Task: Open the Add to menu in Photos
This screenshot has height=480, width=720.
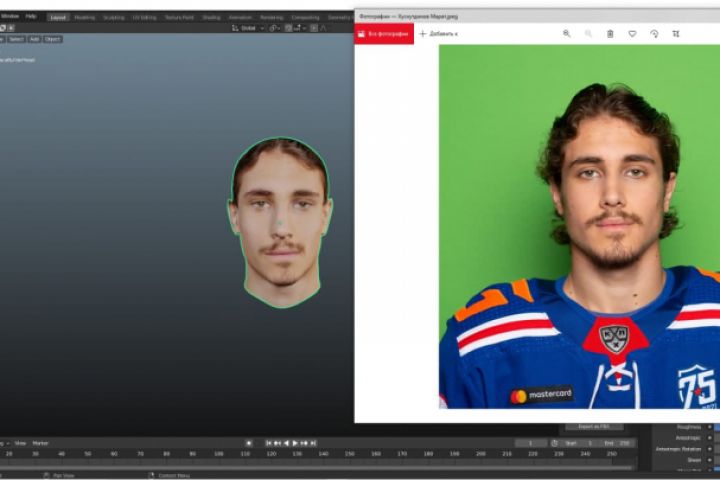Action: click(439, 34)
